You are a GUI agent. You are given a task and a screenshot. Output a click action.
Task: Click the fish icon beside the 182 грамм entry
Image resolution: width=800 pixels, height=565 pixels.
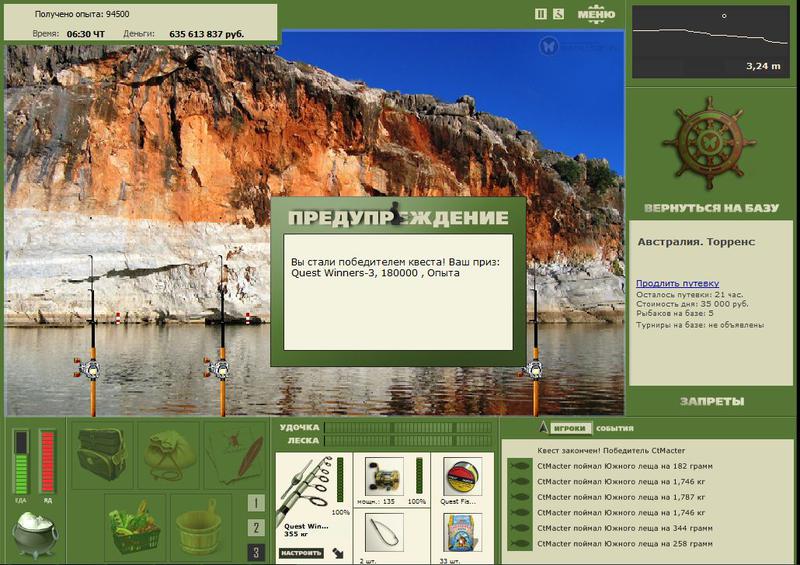pos(520,466)
